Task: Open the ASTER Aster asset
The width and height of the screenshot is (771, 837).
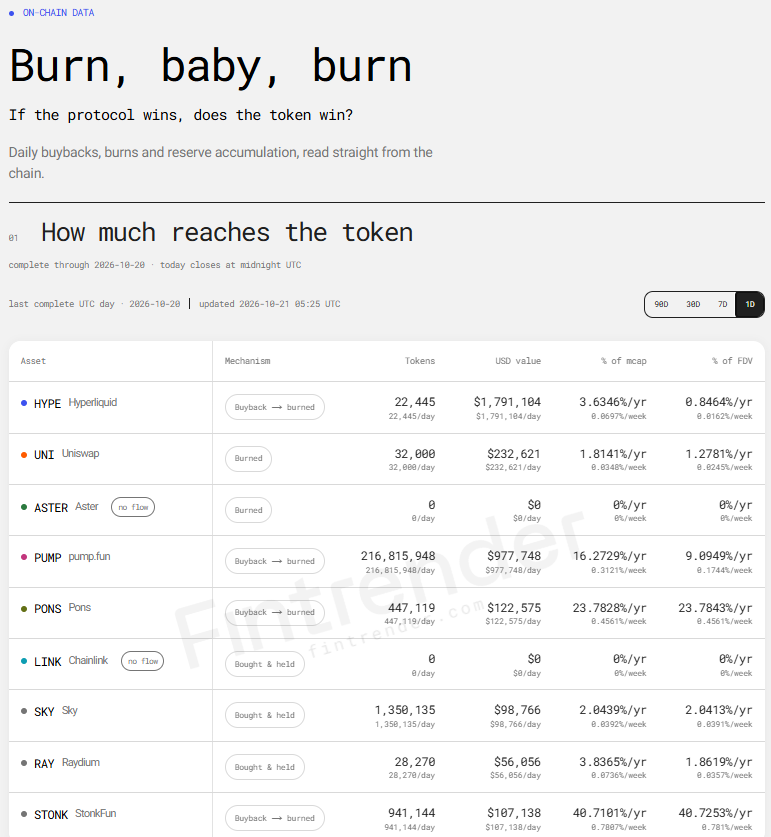Action: [66, 507]
